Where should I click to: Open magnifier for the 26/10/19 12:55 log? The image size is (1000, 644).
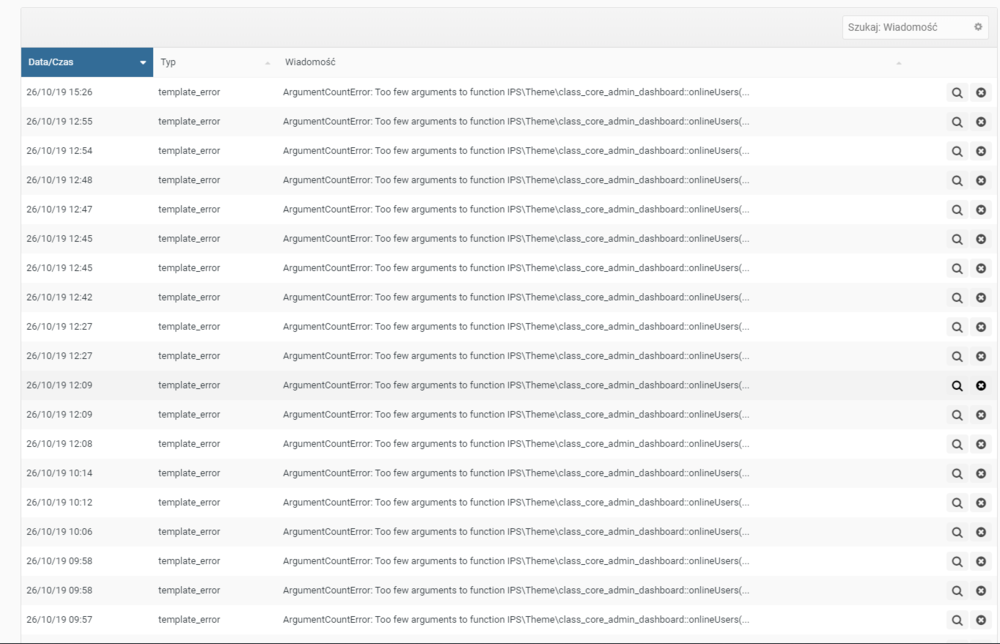(x=957, y=122)
